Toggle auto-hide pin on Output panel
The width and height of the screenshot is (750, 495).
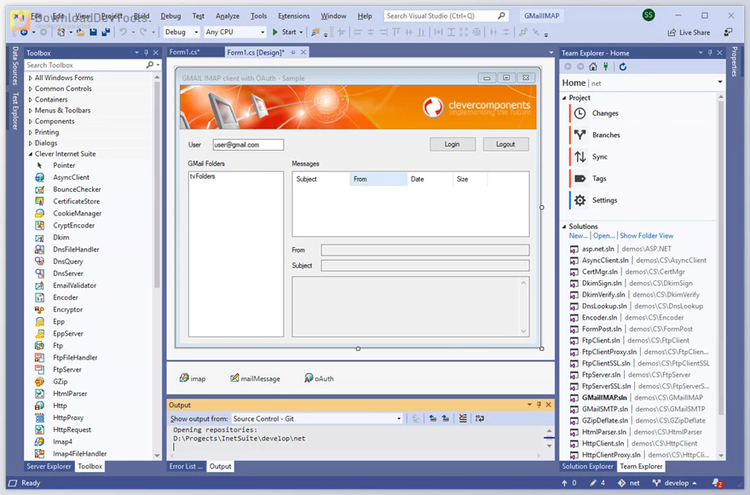click(539, 405)
